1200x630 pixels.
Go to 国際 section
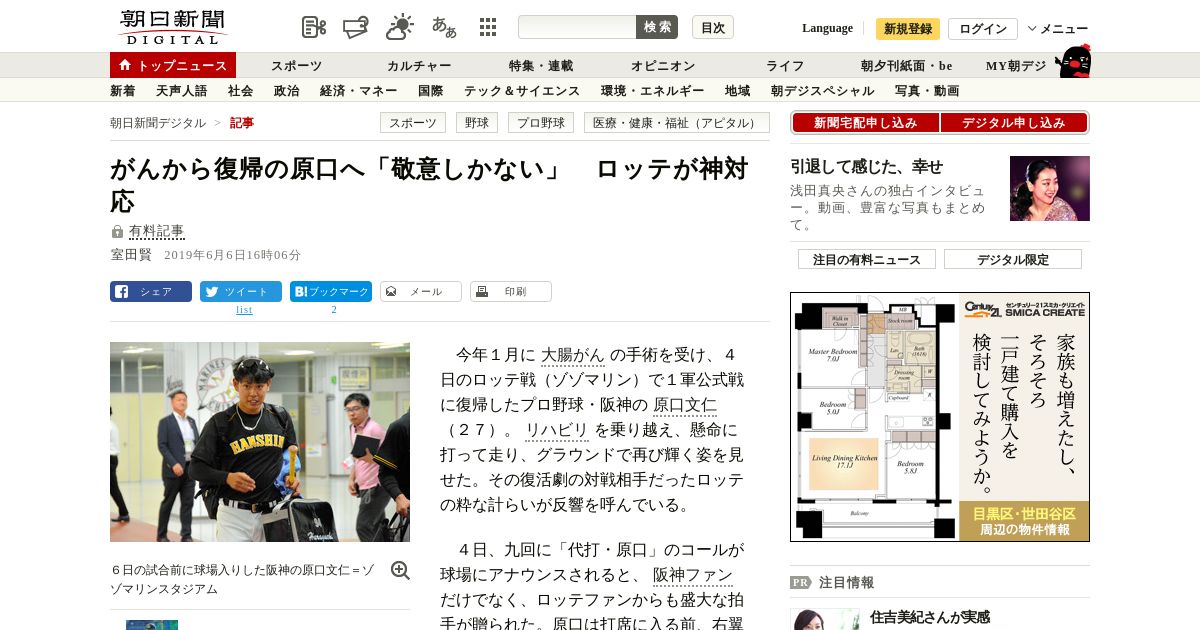[431, 91]
